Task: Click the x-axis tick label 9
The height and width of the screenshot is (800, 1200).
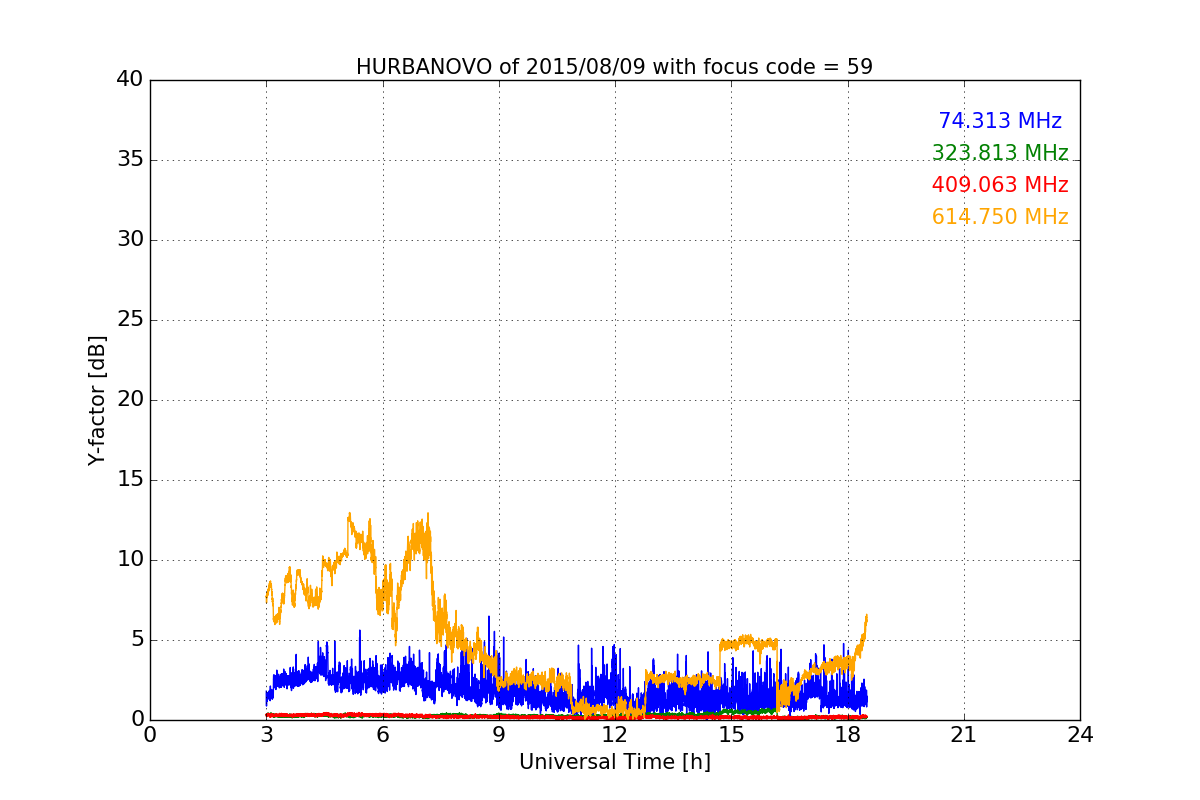Action: [498, 735]
